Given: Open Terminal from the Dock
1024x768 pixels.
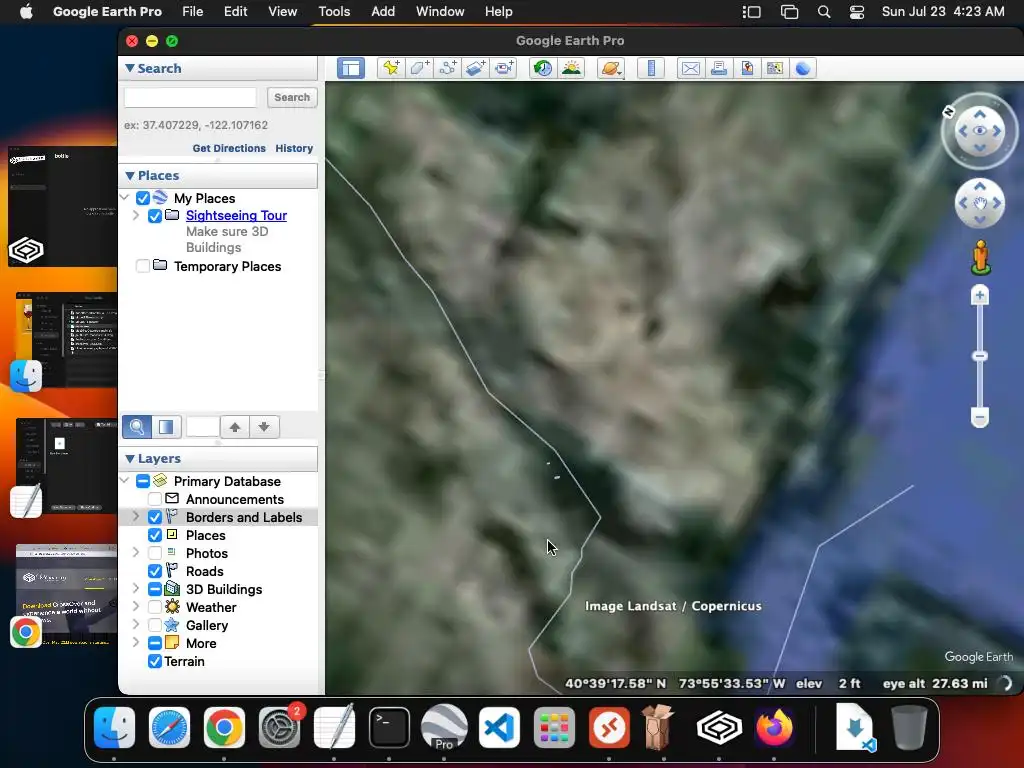Looking at the screenshot, I should point(389,728).
